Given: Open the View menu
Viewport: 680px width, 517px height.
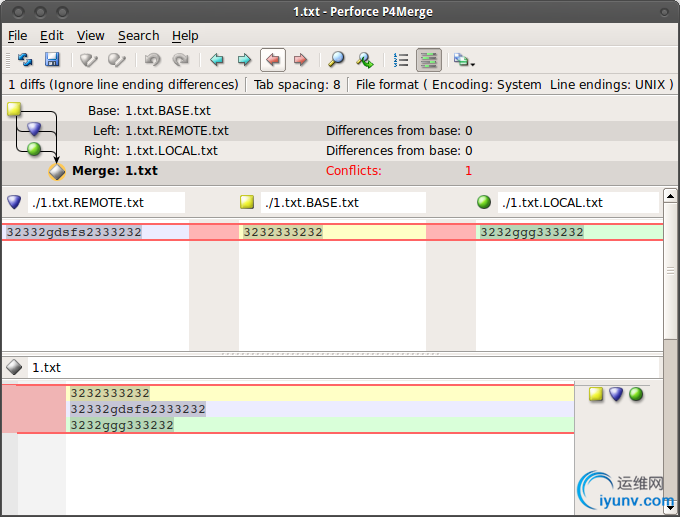Looking at the screenshot, I should click(x=90, y=36).
